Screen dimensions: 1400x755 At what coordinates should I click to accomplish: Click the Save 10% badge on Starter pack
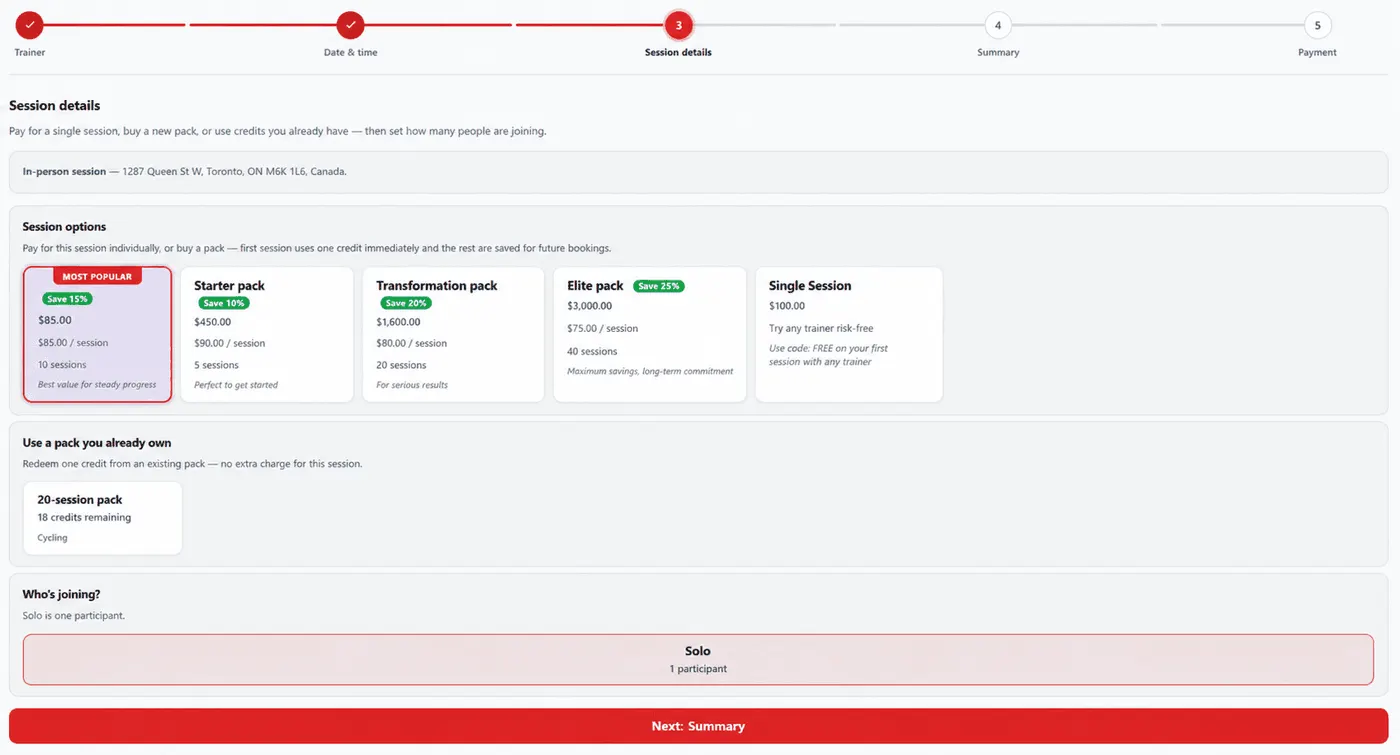[223, 303]
